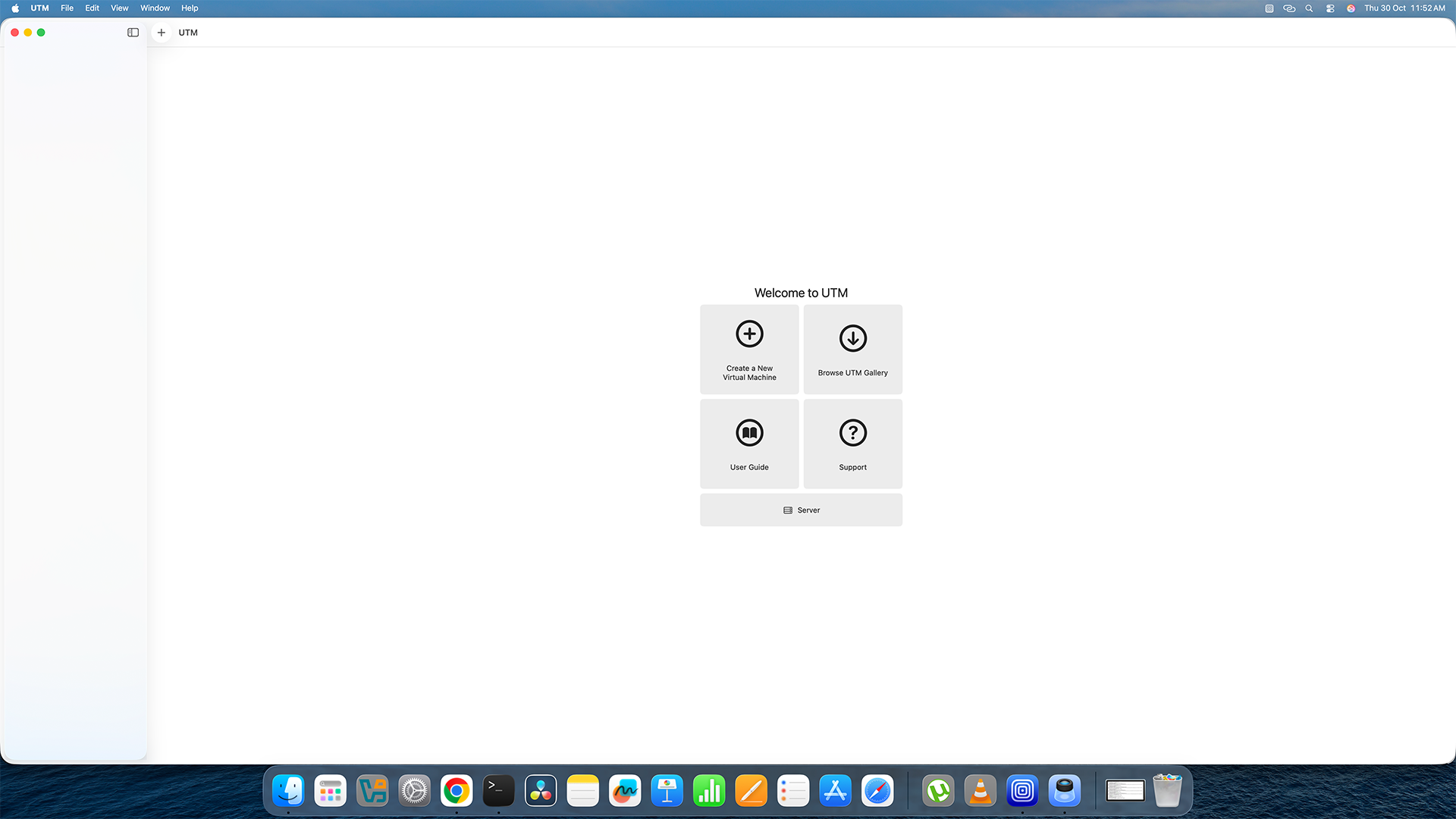Toggle the sidebar visibility in UTM
This screenshot has height=819, width=1456.
pos(133,33)
